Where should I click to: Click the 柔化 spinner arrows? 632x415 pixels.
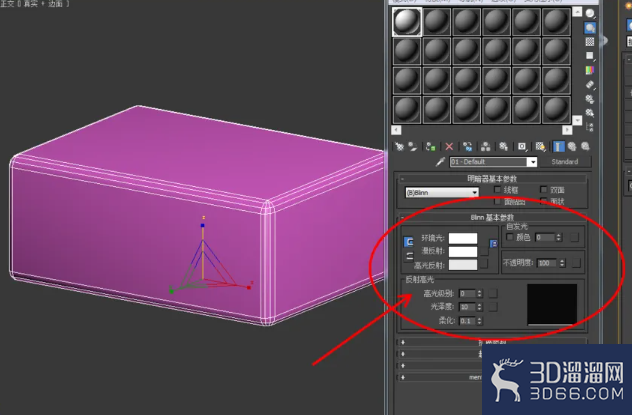pyautogui.click(x=480, y=321)
